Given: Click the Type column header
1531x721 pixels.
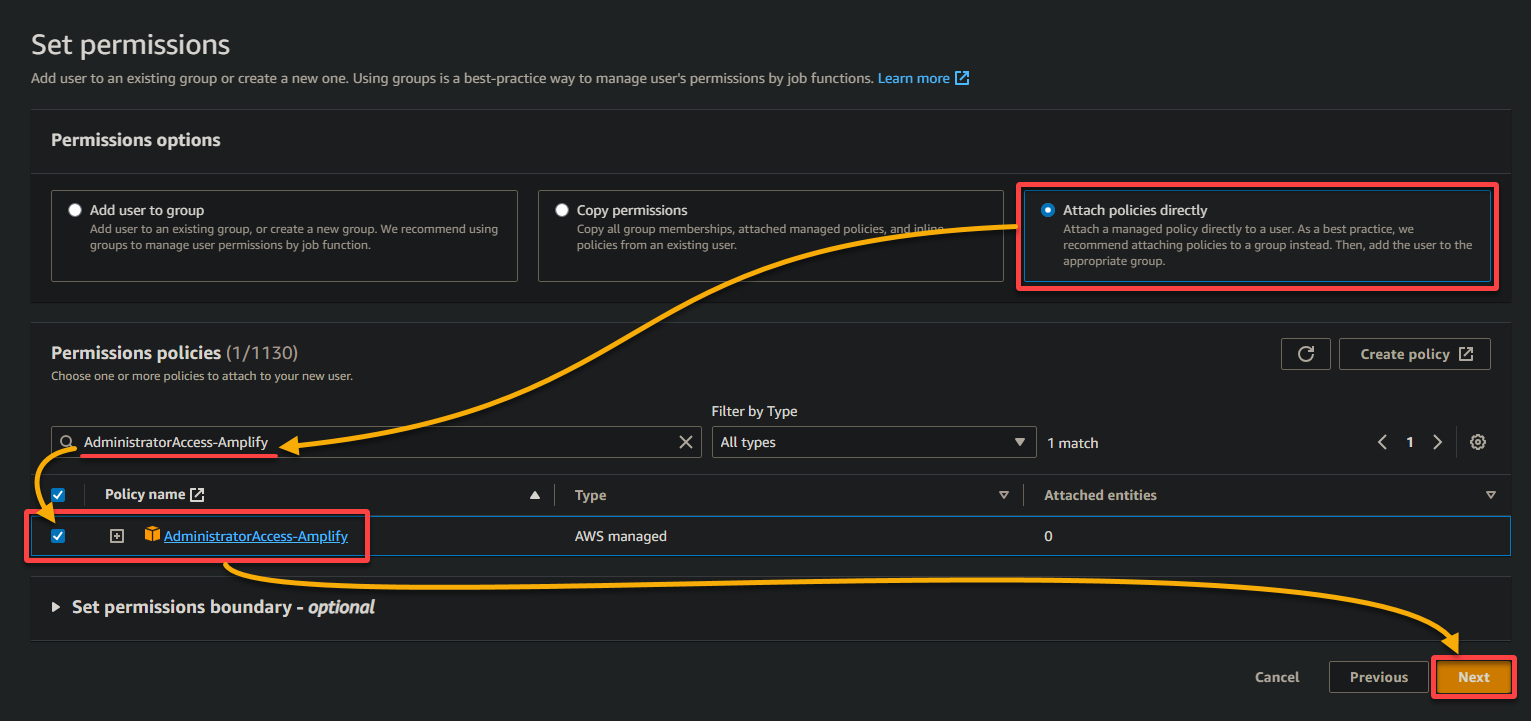Looking at the screenshot, I should [x=591, y=495].
